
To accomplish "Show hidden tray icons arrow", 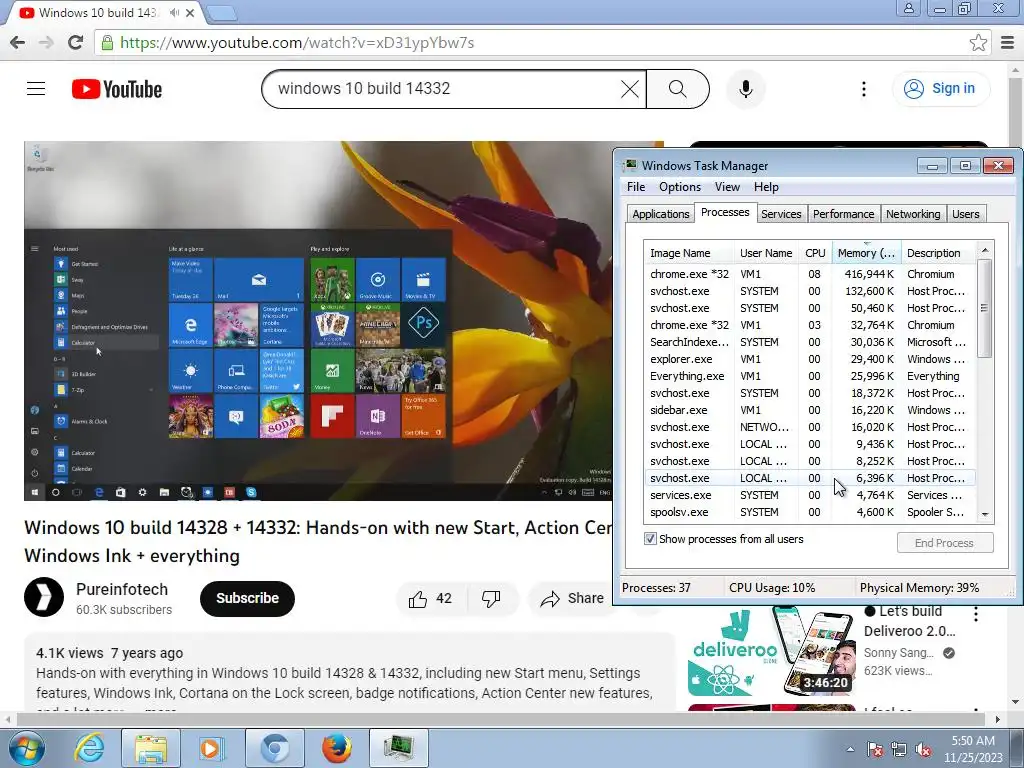I will click(x=850, y=749).
